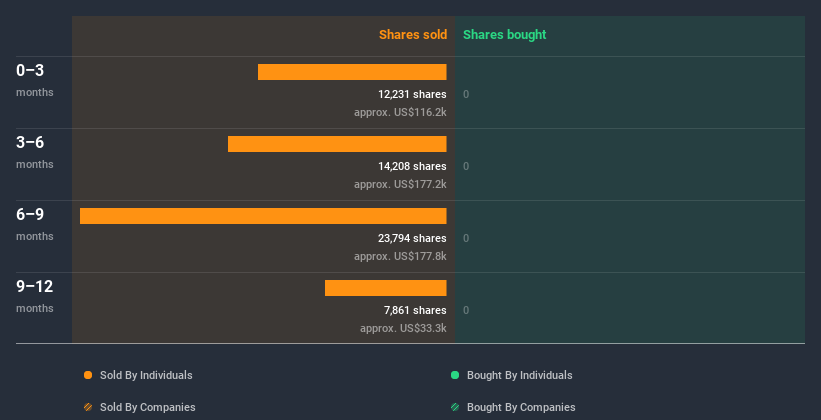Viewport: 821px width, 420px height.
Task: Select the Sold By Individuals legend label
Action: point(146,375)
